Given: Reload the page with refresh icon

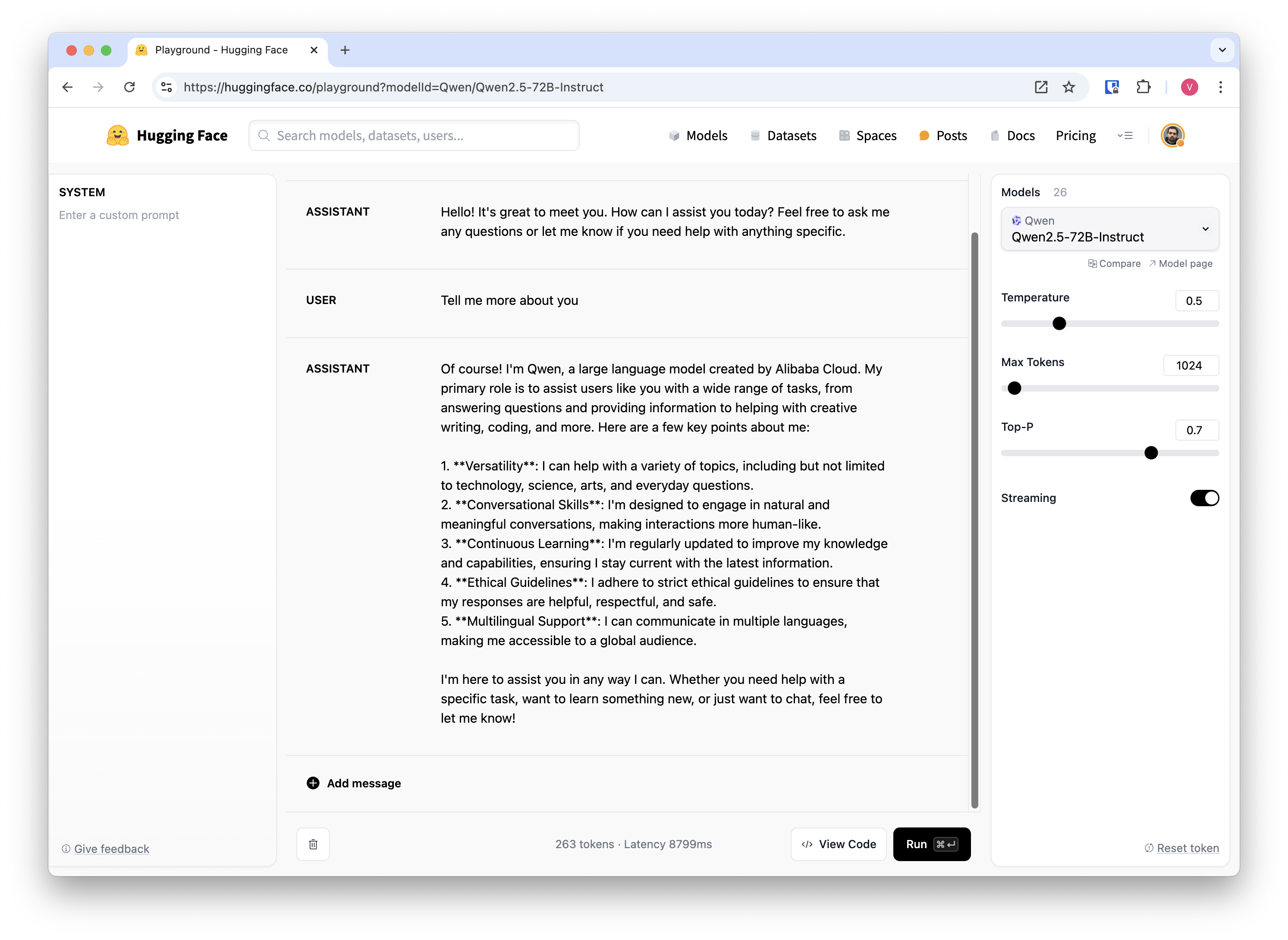Looking at the screenshot, I should [130, 87].
